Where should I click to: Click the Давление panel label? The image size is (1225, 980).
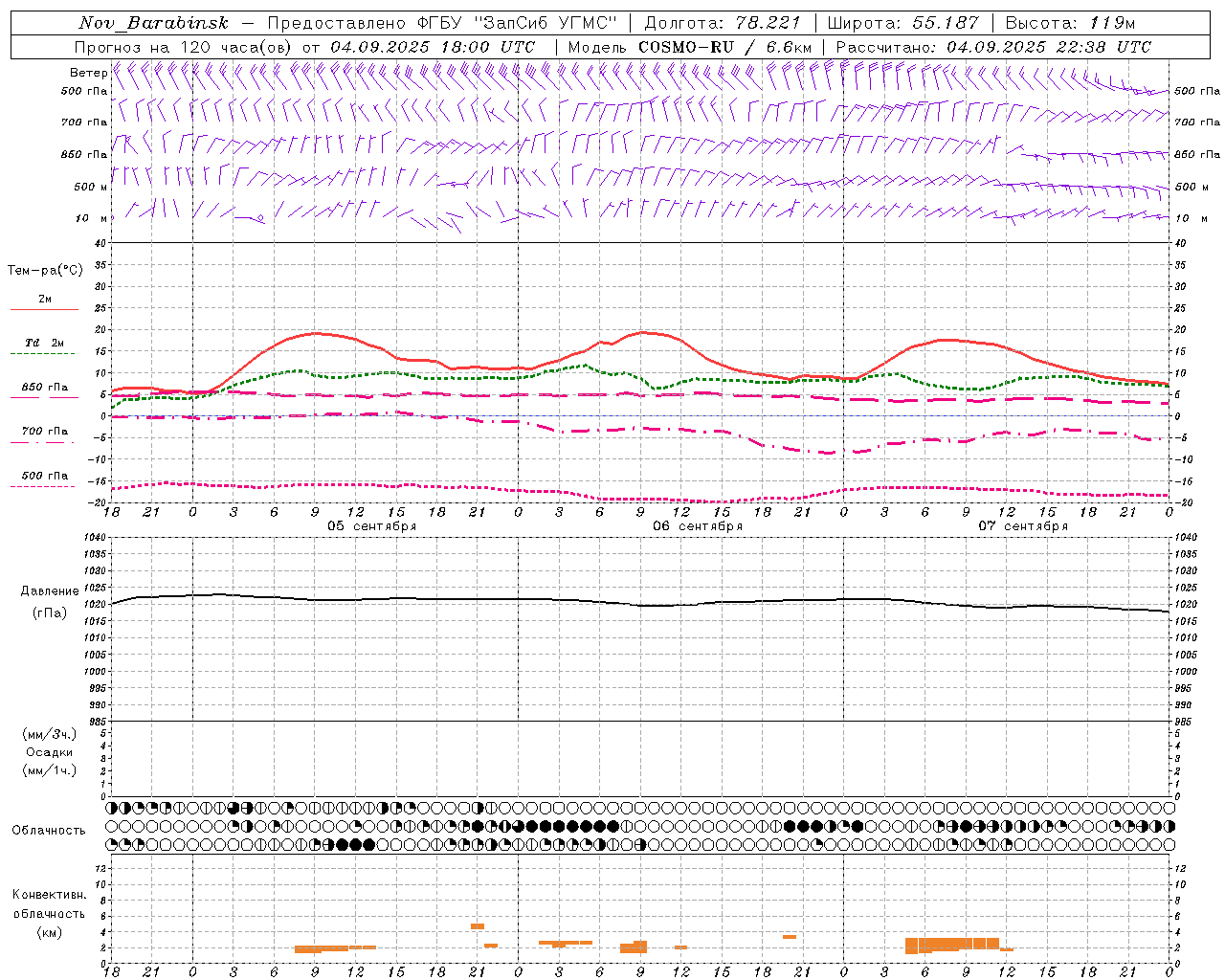50,591
